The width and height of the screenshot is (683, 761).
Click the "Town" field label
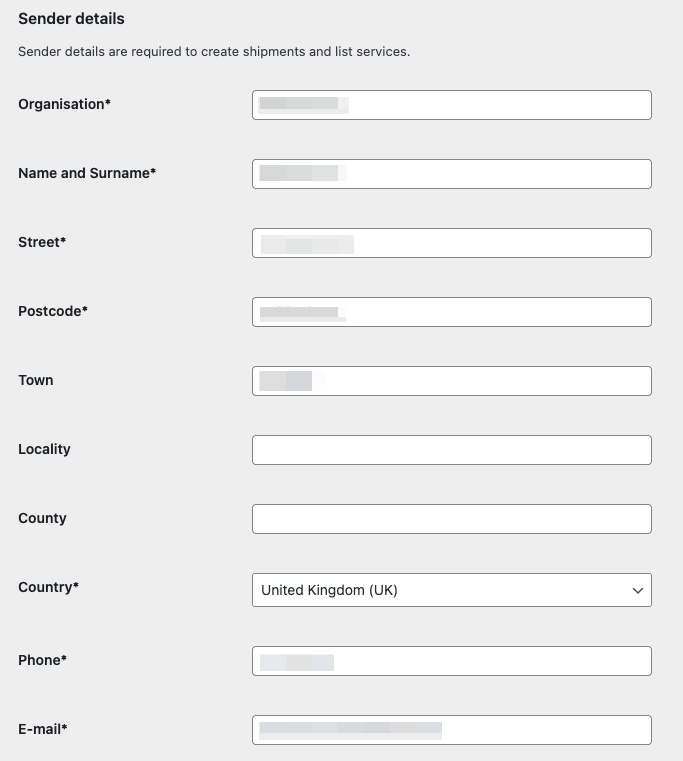(x=36, y=380)
